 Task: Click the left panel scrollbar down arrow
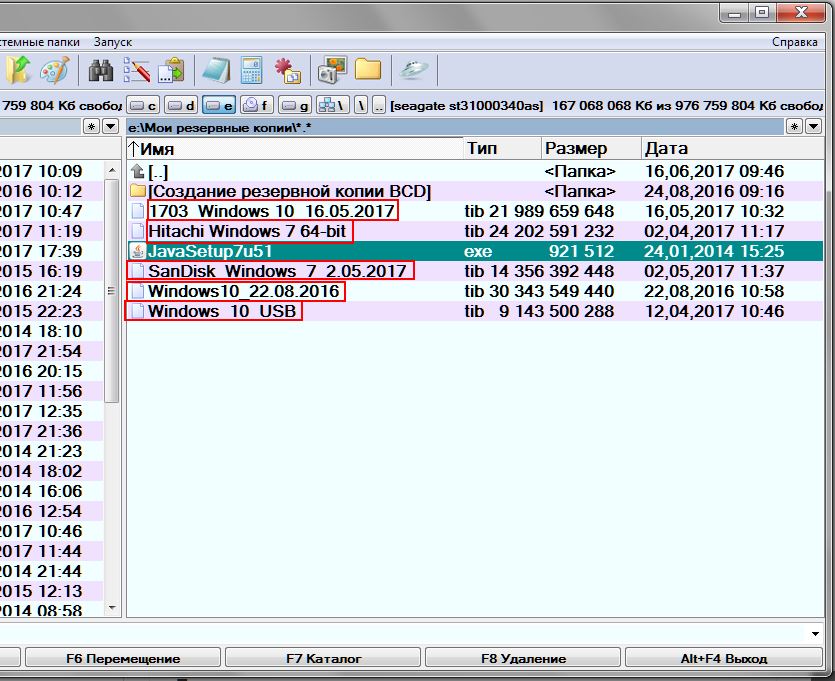click(x=112, y=608)
